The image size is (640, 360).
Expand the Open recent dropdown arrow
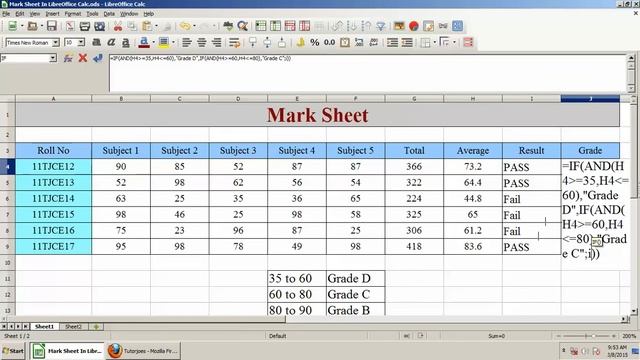(42, 26)
